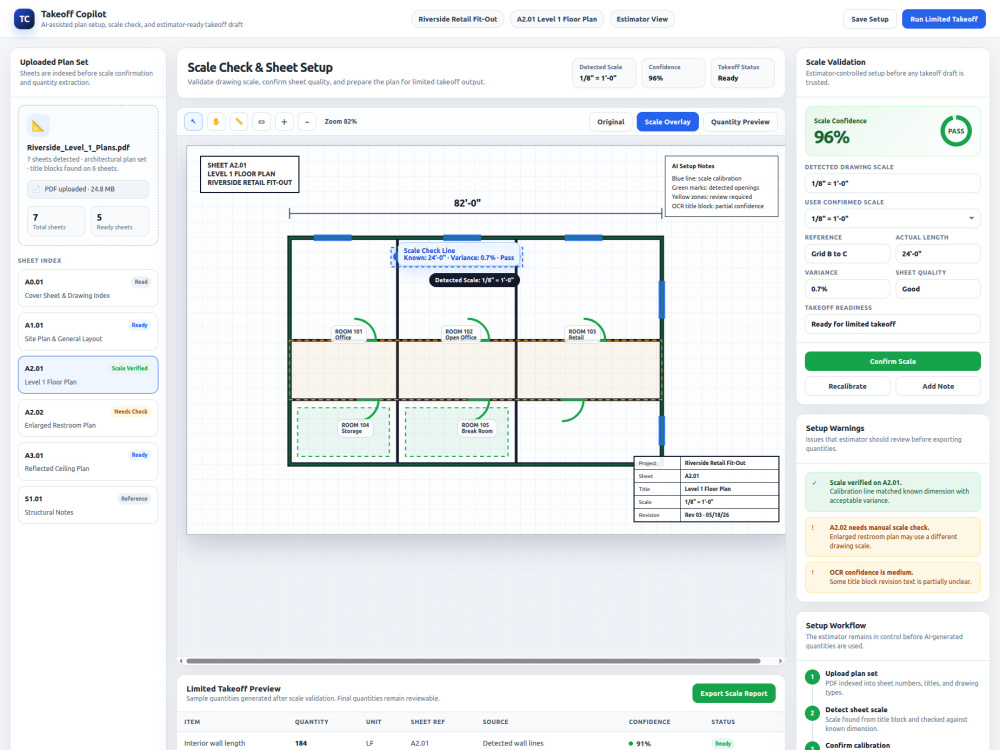Click the Scale Check Line label on plan
This screenshot has height=750, width=1000.
click(458, 254)
